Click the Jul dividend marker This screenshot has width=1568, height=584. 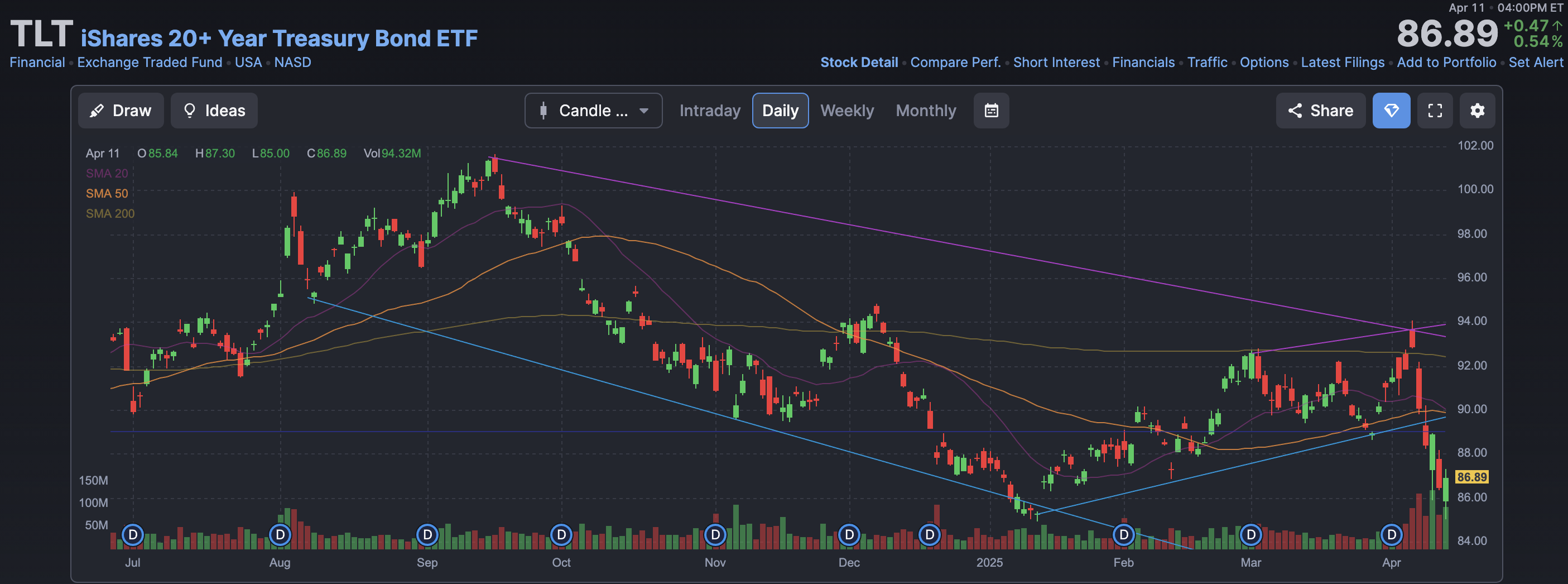tap(133, 535)
